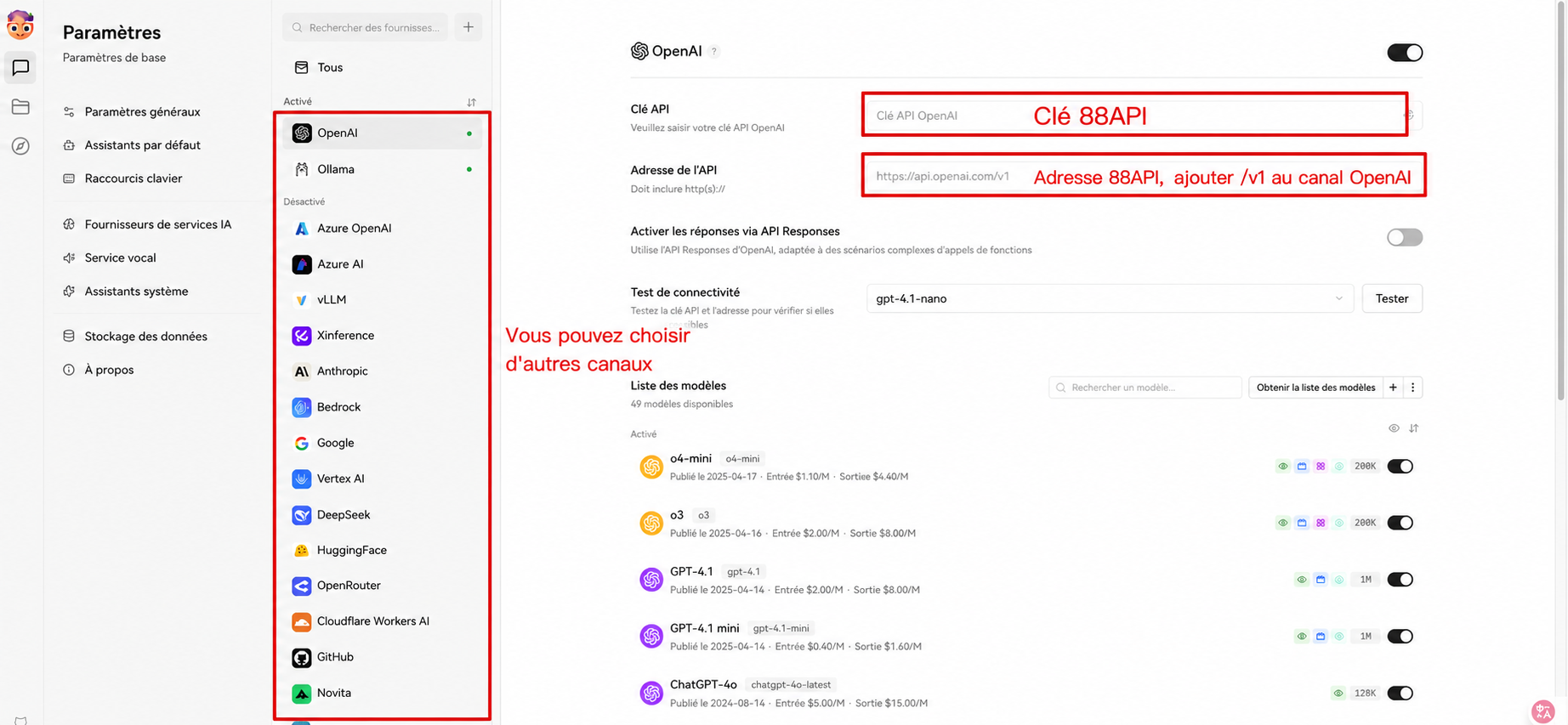Open the chat icon in the left rail
The image size is (1568, 725).
pos(20,67)
